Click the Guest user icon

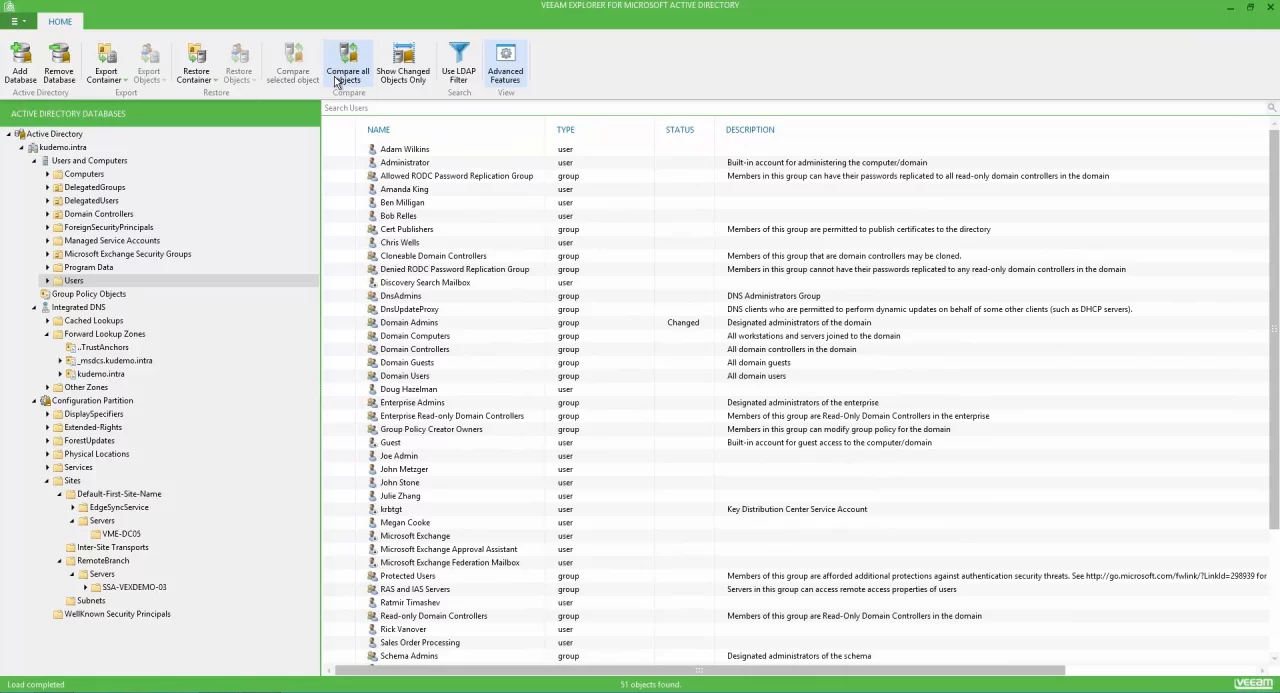[x=372, y=442]
